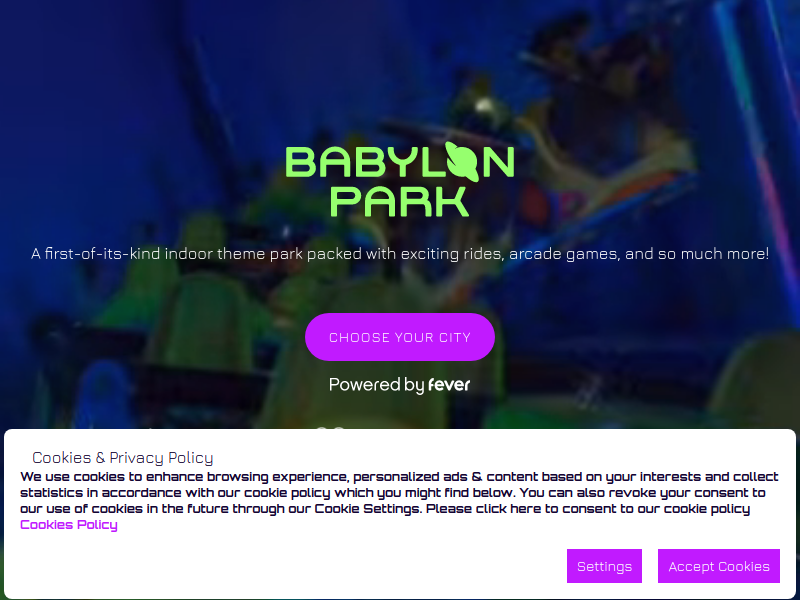Click the fever brand logo

pyautogui.click(x=449, y=385)
